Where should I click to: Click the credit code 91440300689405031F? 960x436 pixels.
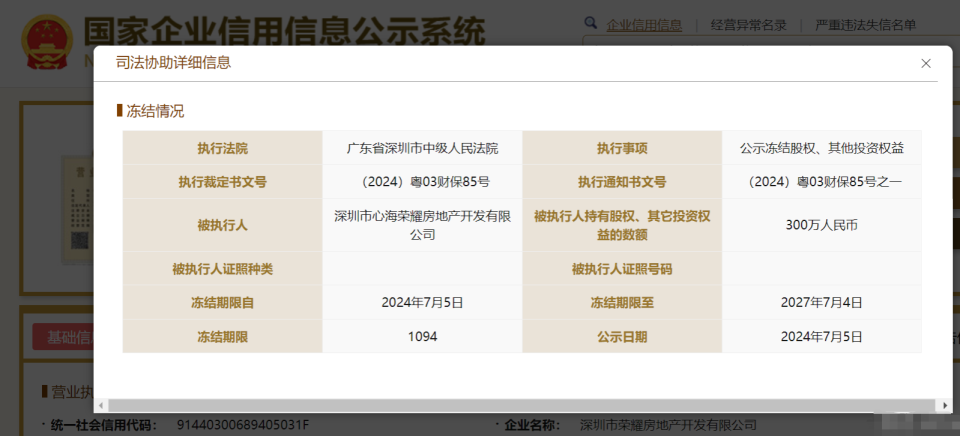coord(242,424)
